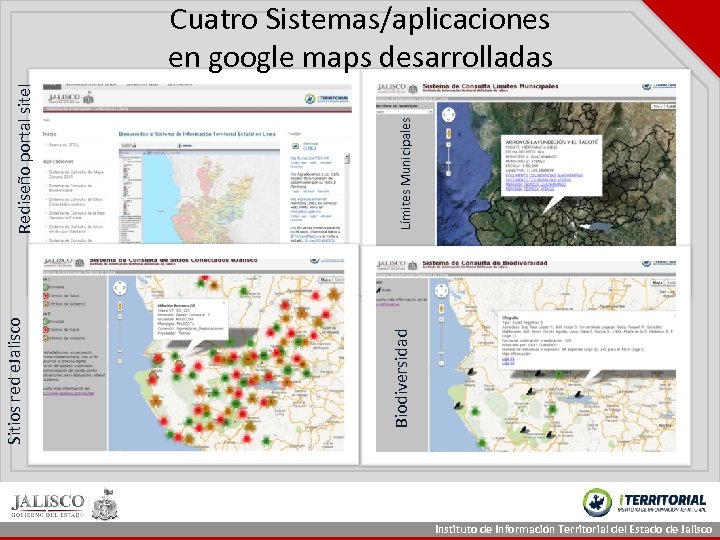The width and height of the screenshot is (720, 540).
Task: Click zoom slider handle on the Biodiversidad map
Action: point(441,353)
